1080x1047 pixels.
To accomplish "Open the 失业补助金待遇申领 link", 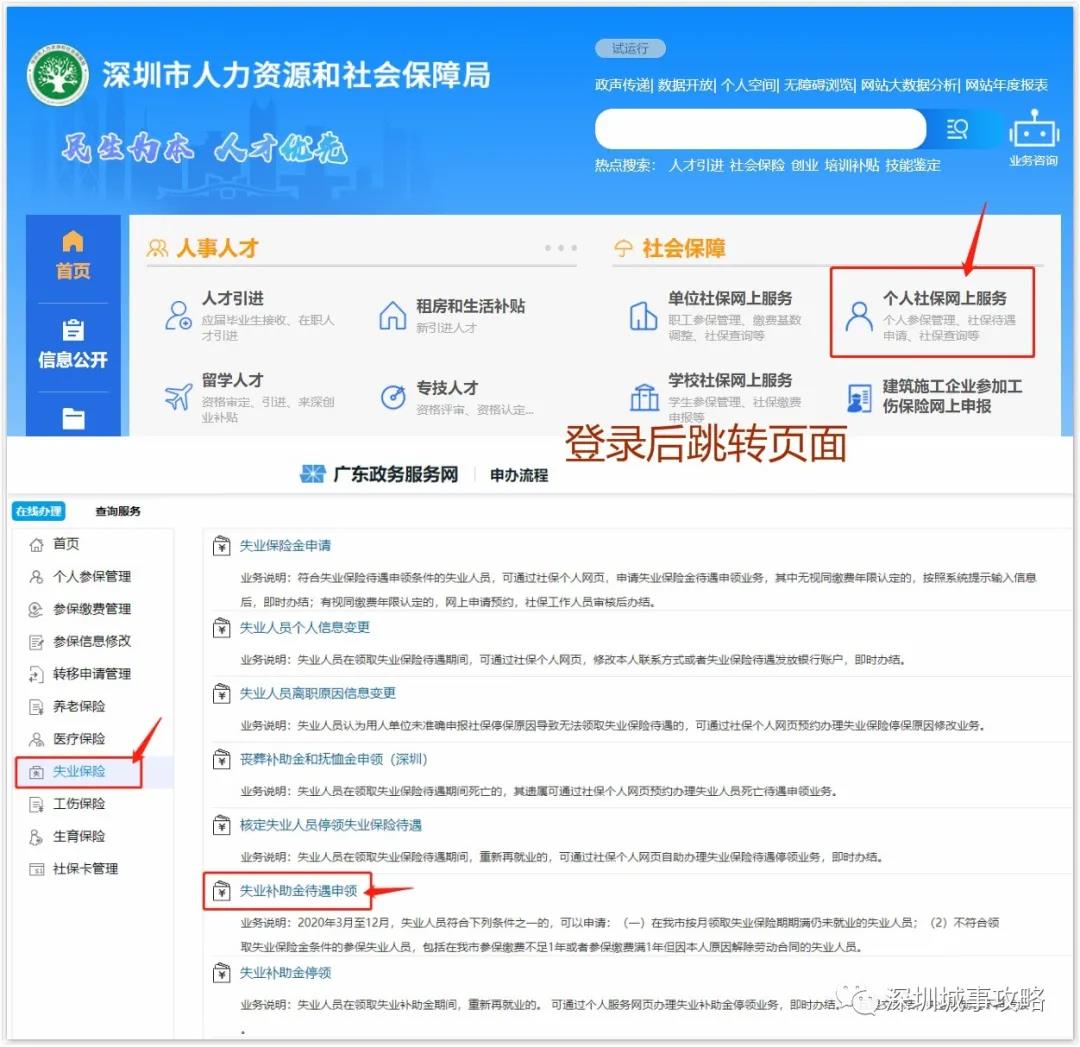I will 298,889.
